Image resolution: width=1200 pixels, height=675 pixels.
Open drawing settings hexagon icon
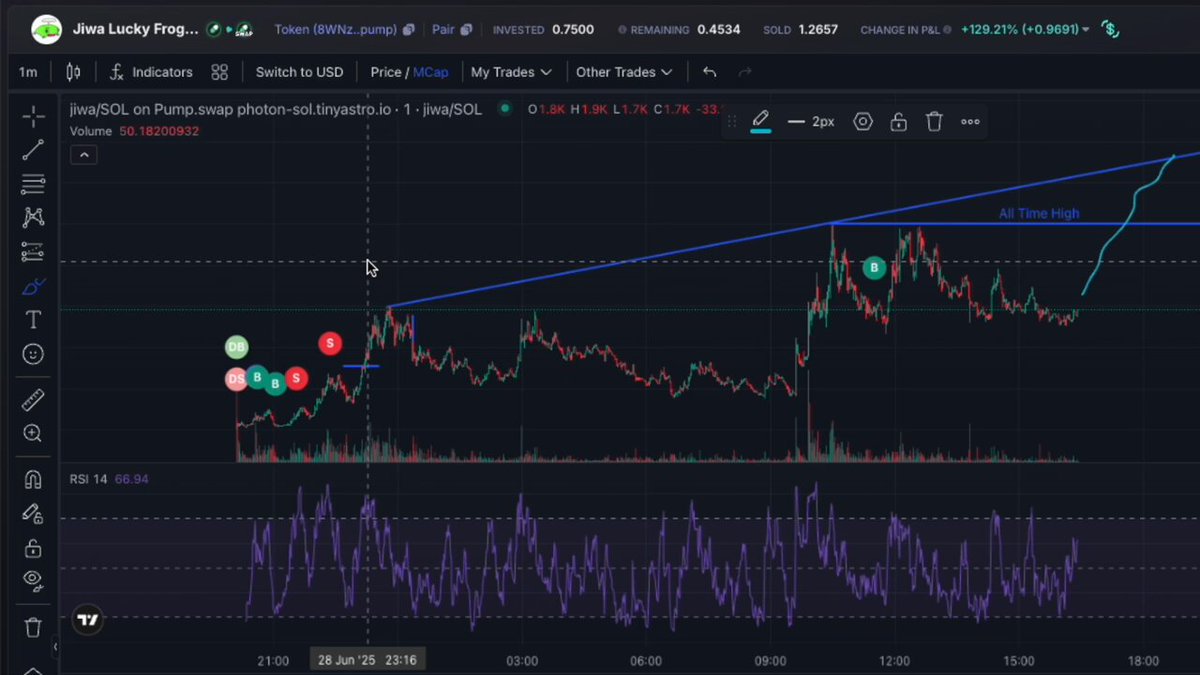[x=863, y=122]
